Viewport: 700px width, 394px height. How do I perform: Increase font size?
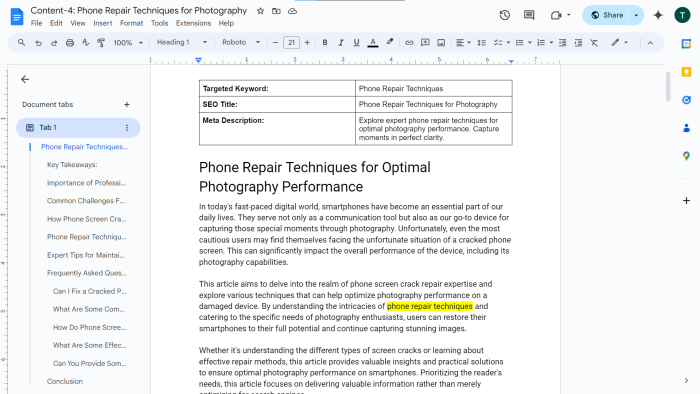click(x=307, y=42)
